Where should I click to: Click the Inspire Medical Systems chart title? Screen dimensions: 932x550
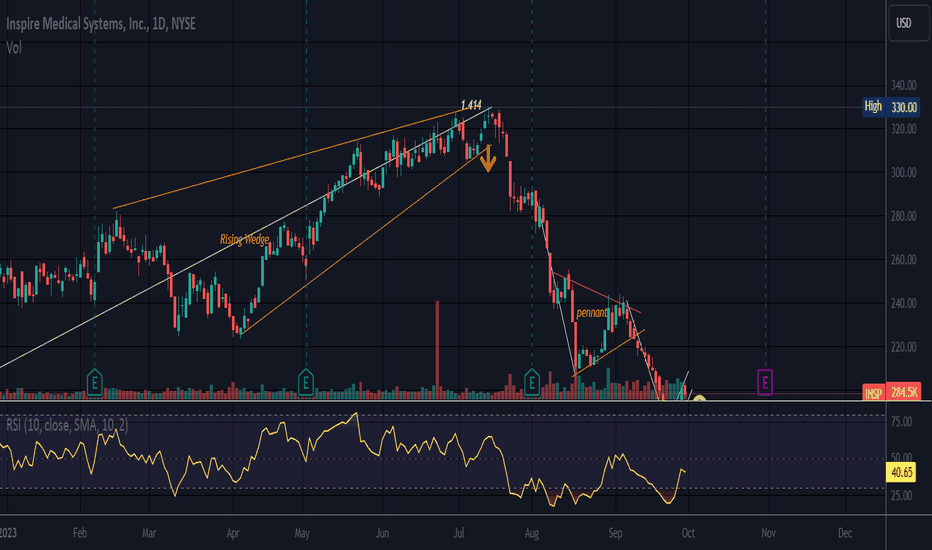100,24
